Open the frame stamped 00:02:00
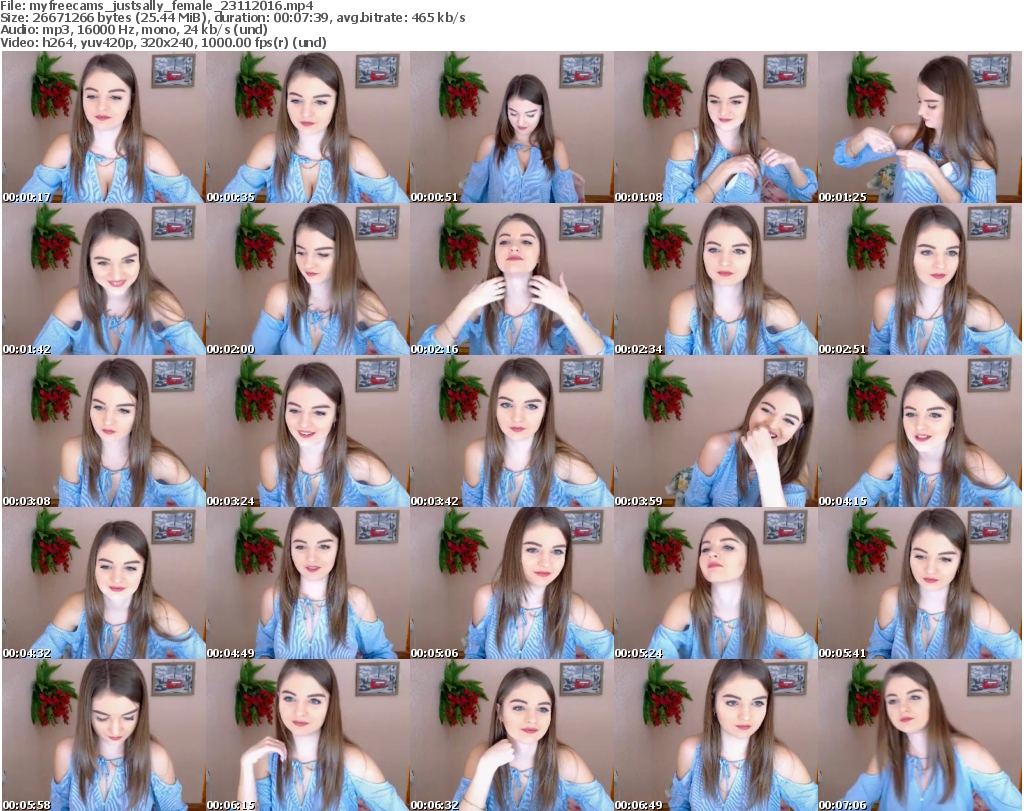Screen dimensions: 1024x811 pos(308,279)
